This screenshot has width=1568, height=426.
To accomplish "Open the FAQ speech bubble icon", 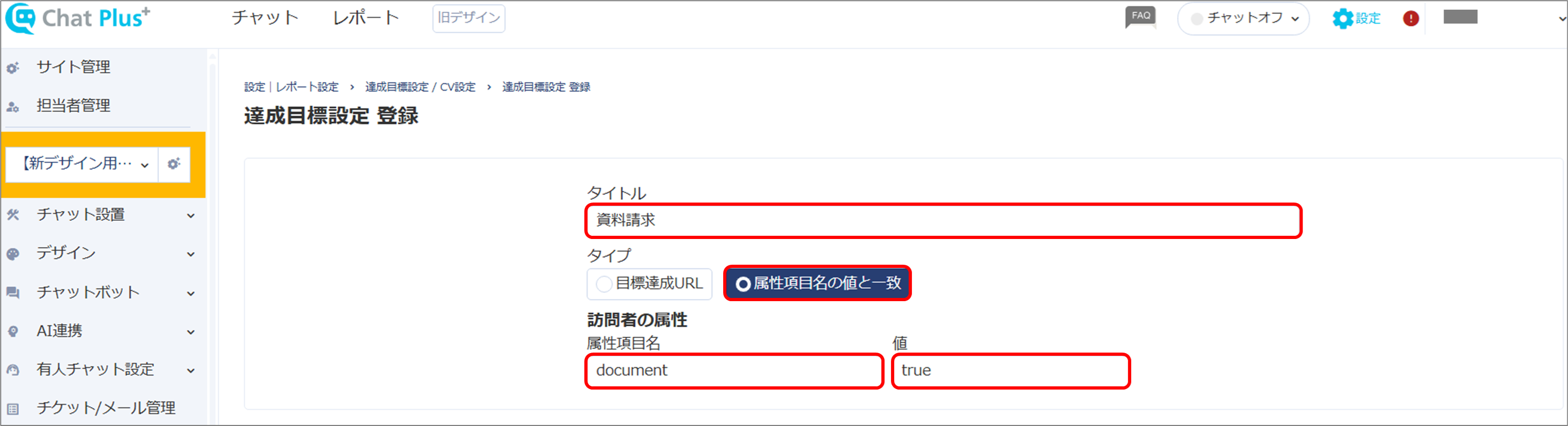I will click(x=1141, y=17).
